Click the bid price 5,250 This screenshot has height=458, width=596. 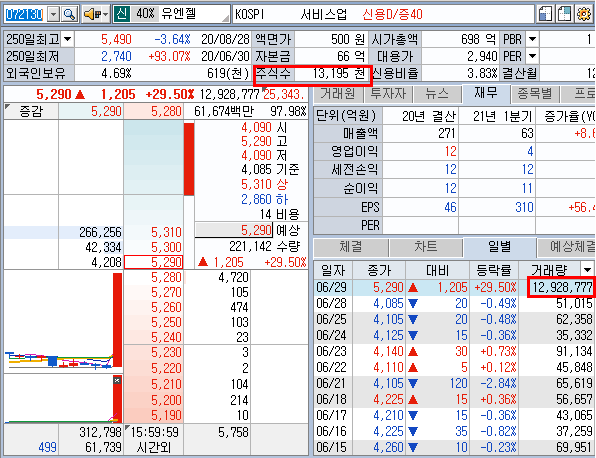[166, 322]
